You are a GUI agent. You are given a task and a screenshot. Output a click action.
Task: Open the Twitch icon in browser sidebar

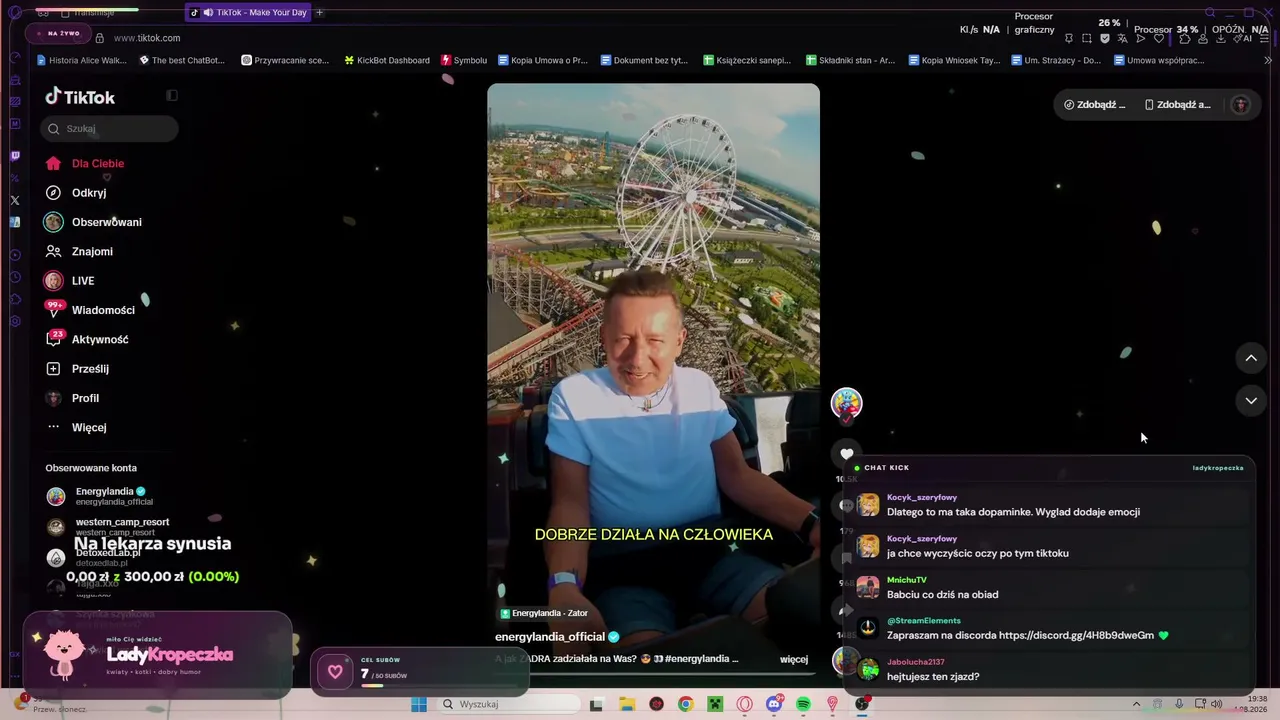click(x=15, y=156)
